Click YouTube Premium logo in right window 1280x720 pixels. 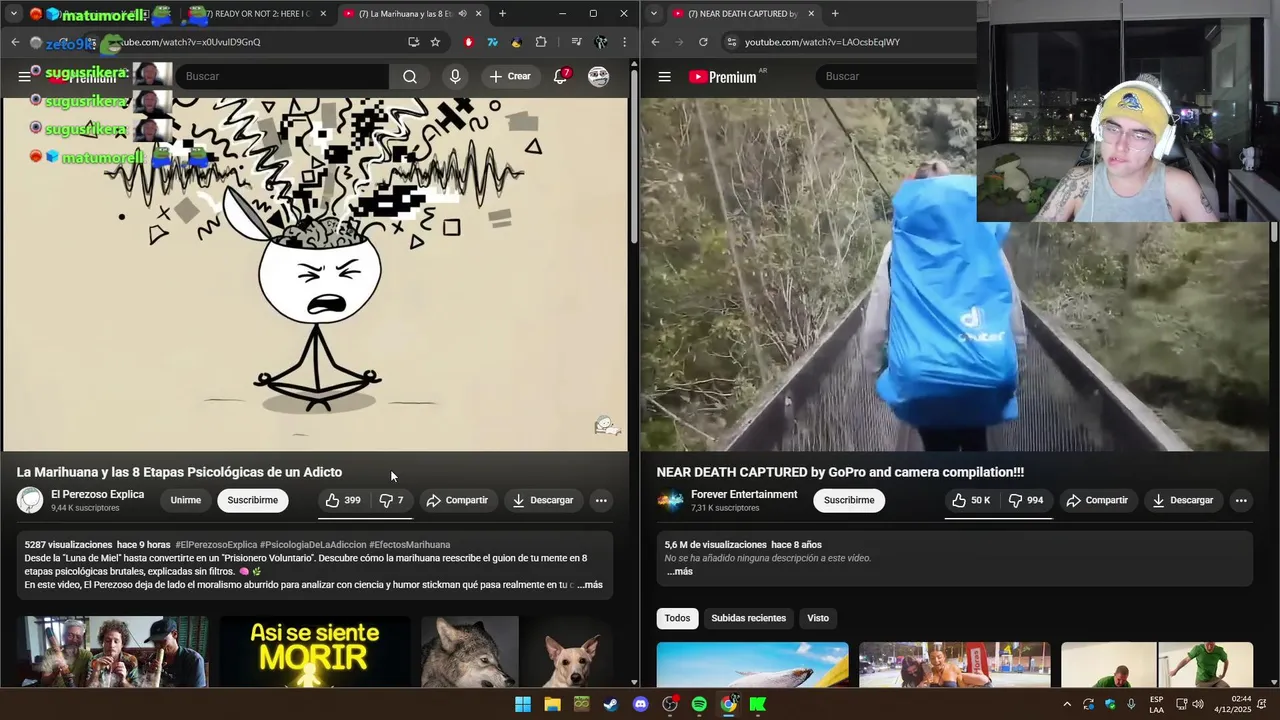coord(723,76)
